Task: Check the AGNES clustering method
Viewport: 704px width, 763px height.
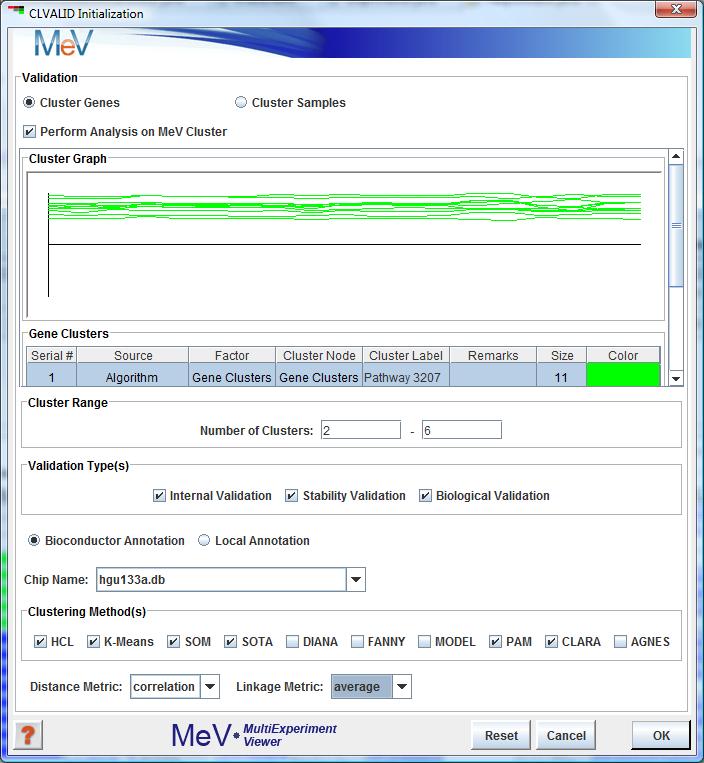Action: click(x=620, y=642)
